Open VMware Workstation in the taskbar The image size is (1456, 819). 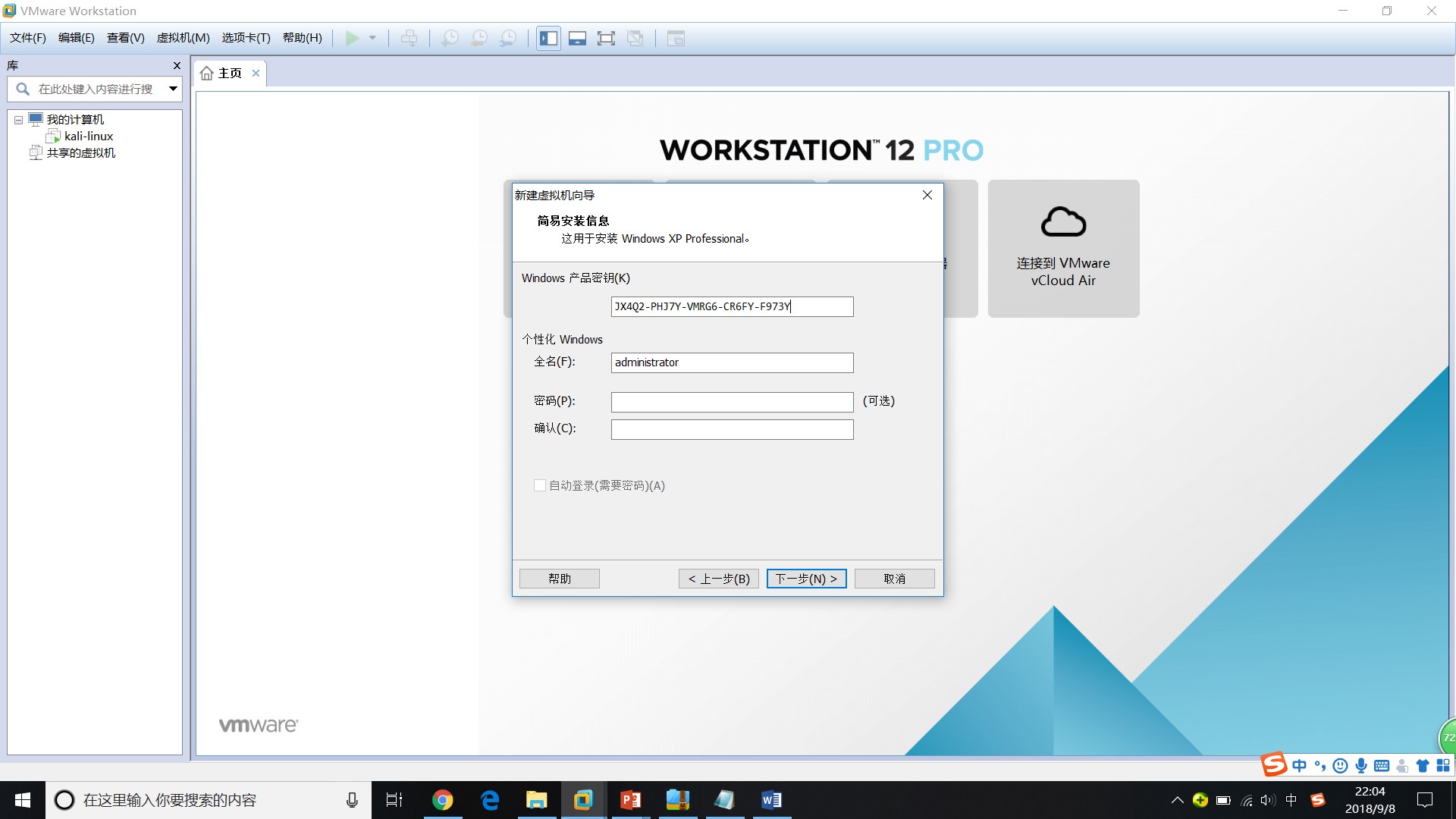[x=582, y=800]
